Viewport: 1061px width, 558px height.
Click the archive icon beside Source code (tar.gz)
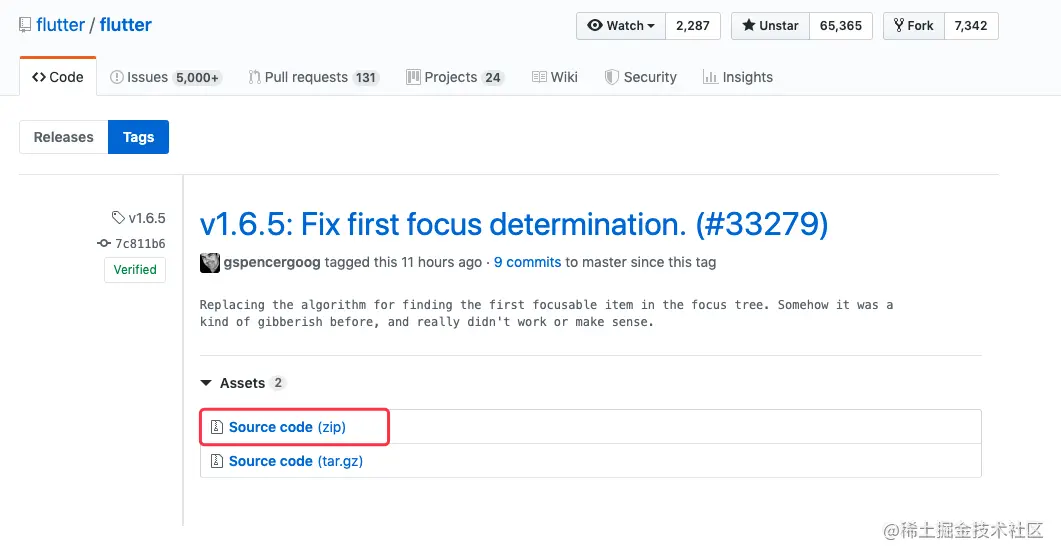pos(217,461)
